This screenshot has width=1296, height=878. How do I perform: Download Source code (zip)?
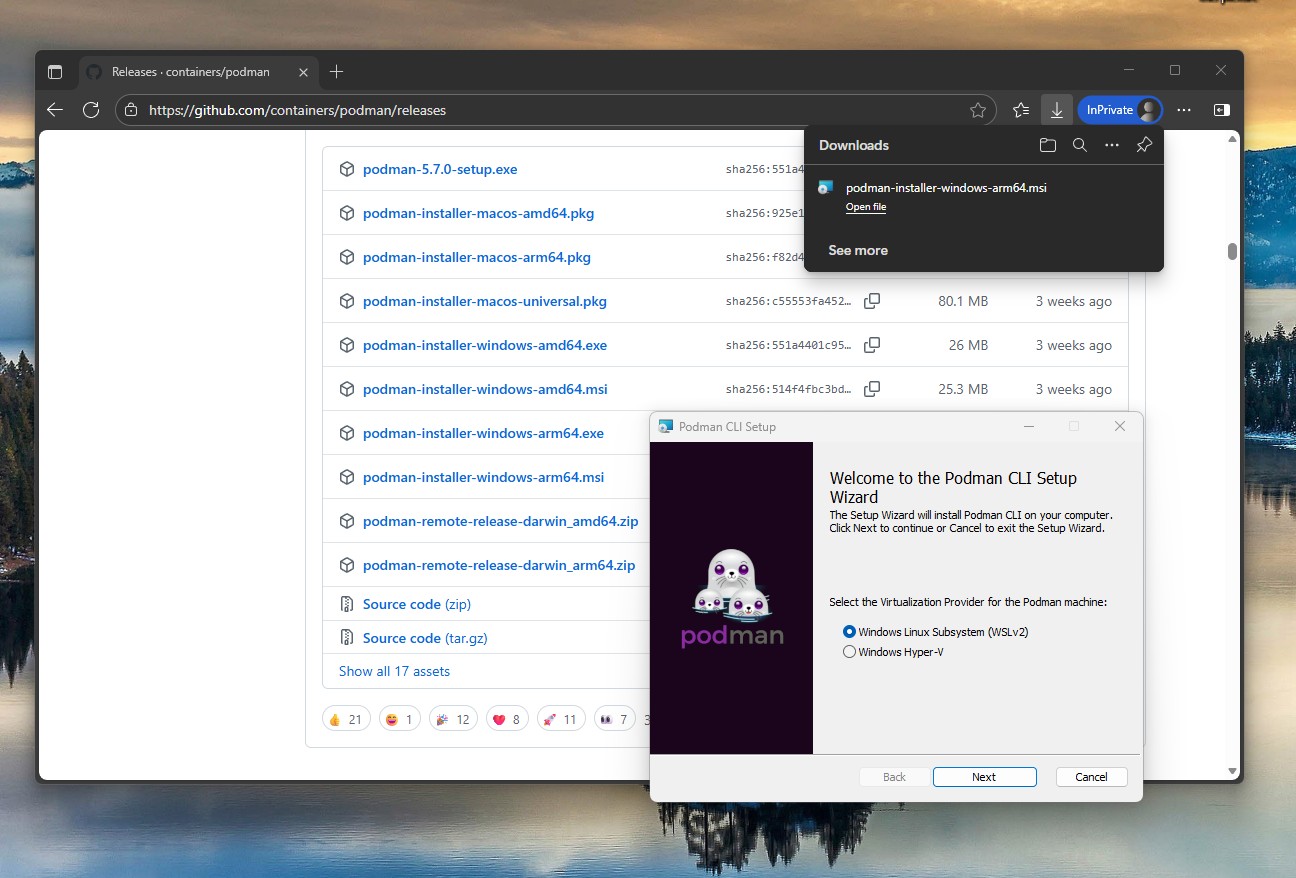pyautogui.click(x=417, y=604)
